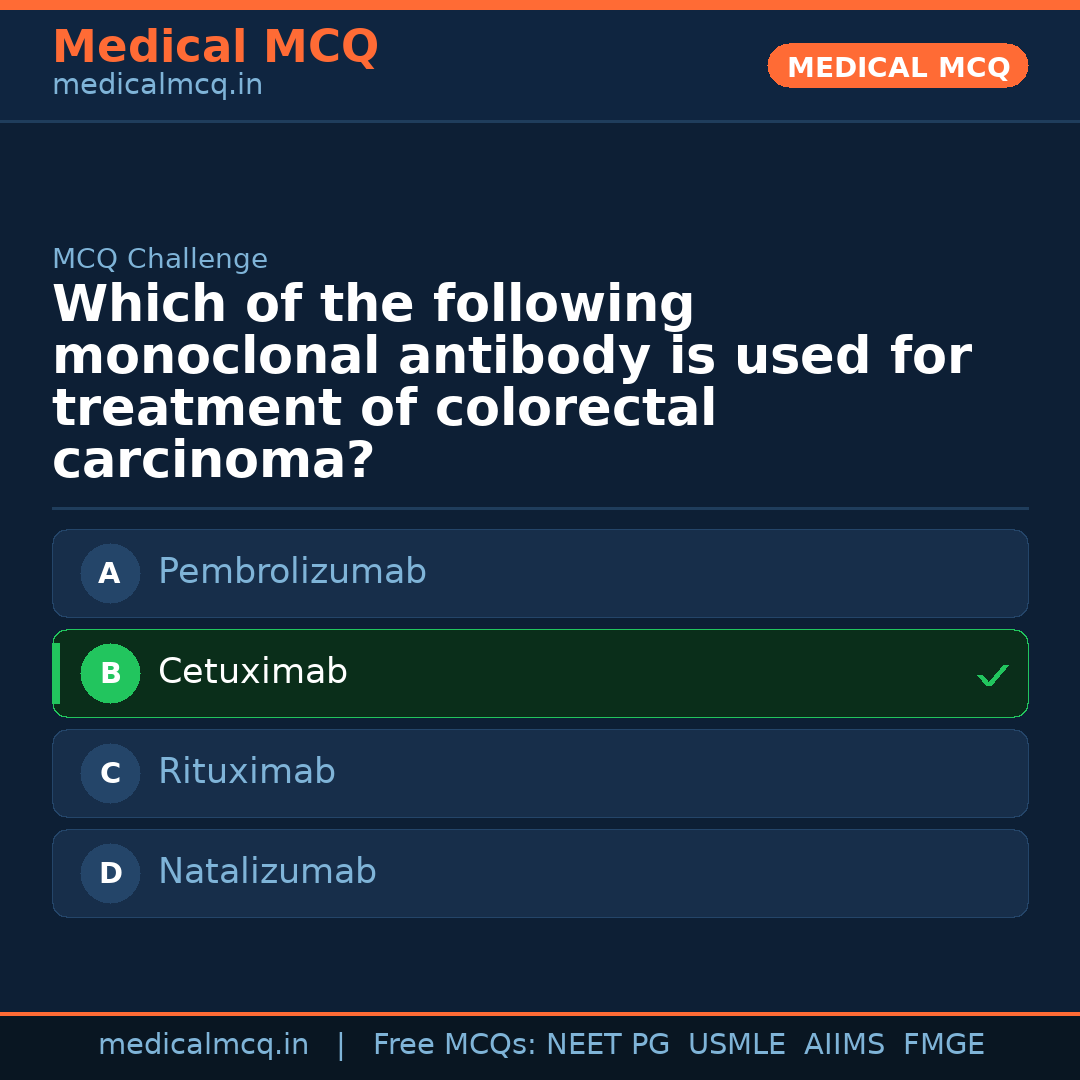The height and width of the screenshot is (1080, 1080).
Task: Click the colorectal carcinoma question text
Action: (x=511, y=383)
